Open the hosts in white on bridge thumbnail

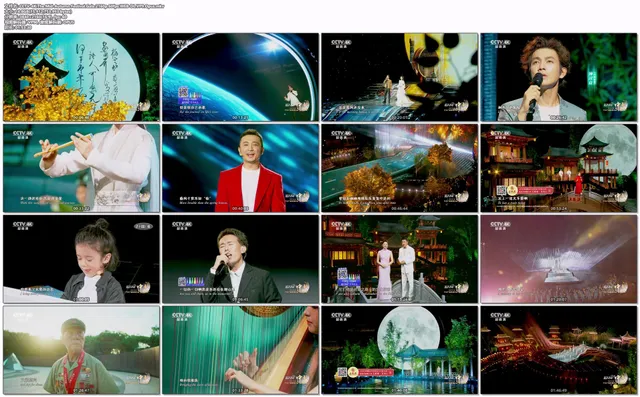(x=400, y=259)
